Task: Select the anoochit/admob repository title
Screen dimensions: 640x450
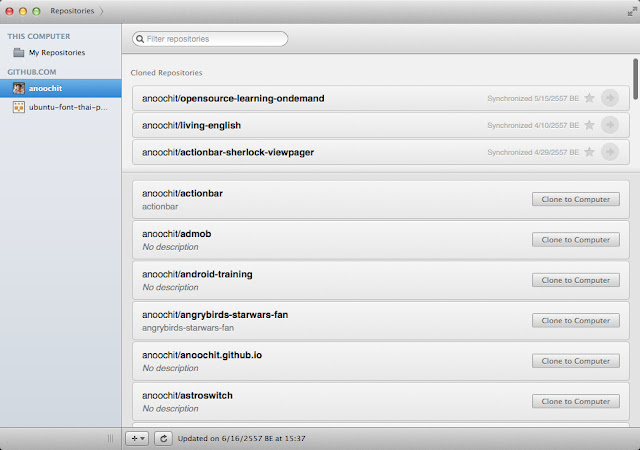Action: point(177,234)
